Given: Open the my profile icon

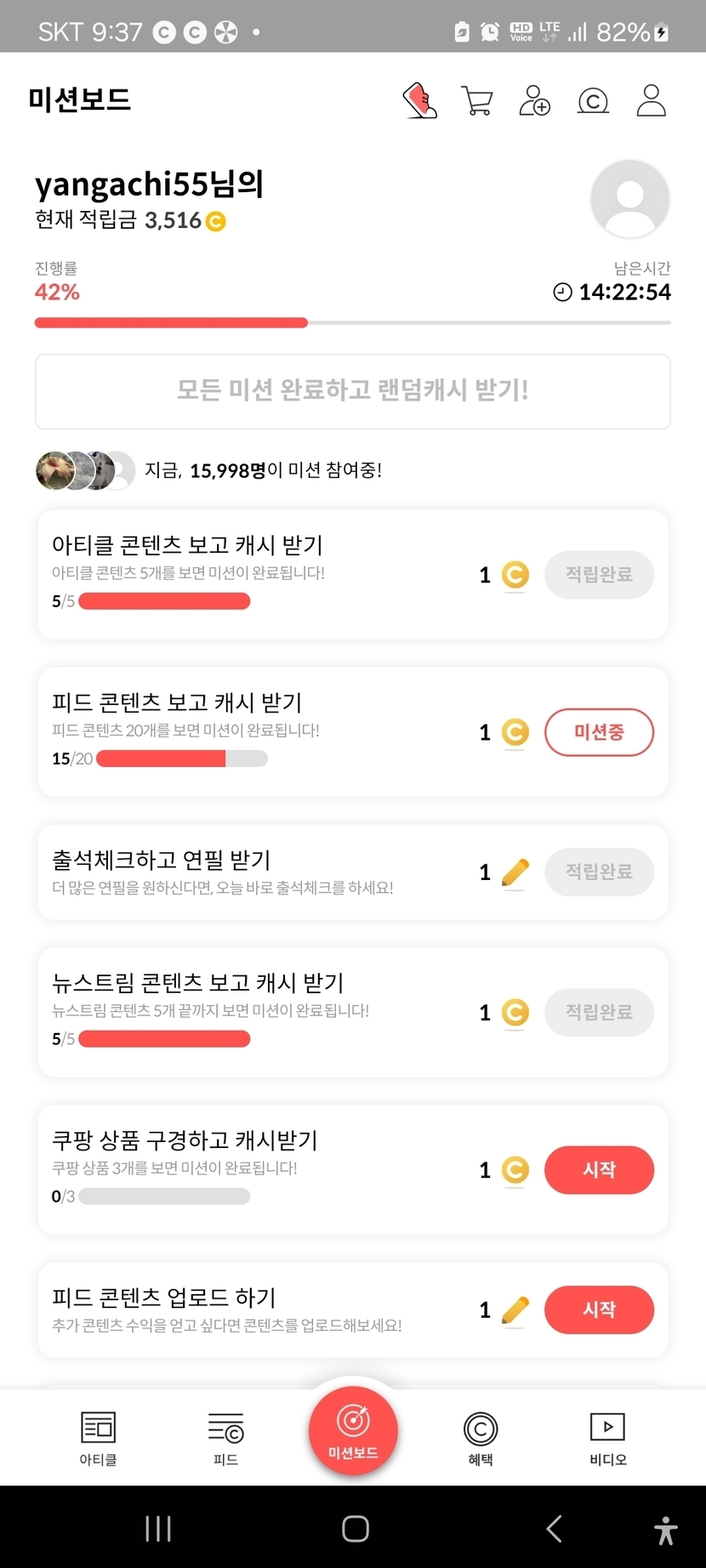Looking at the screenshot, I should point(651,100).
